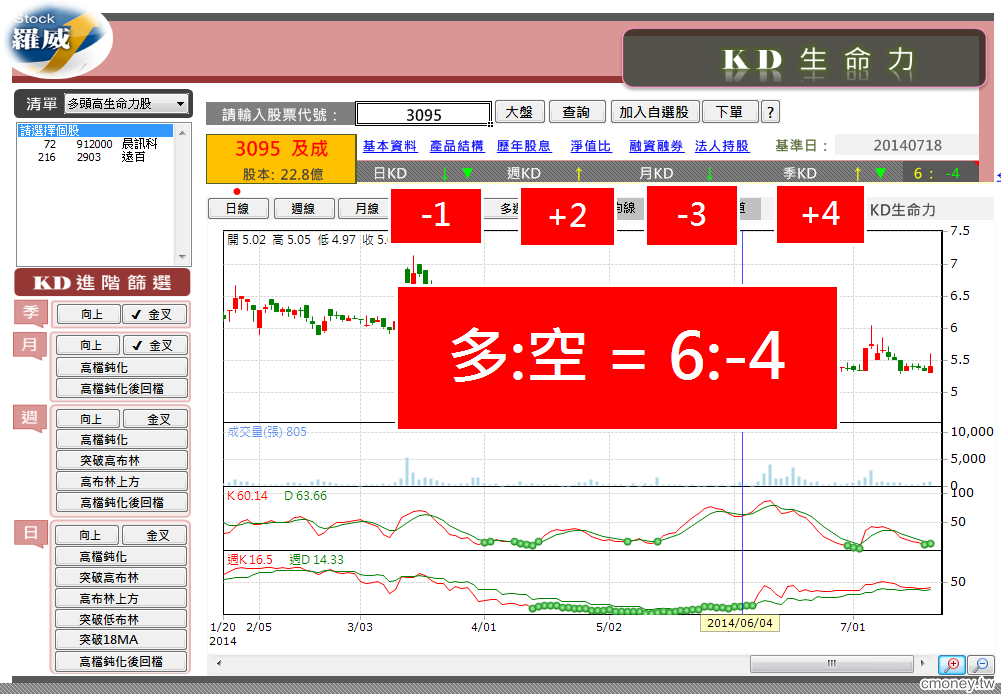The image size is (1001, 694).
Task: Open the 融資融券 link
Action: [x=656, y=146]
